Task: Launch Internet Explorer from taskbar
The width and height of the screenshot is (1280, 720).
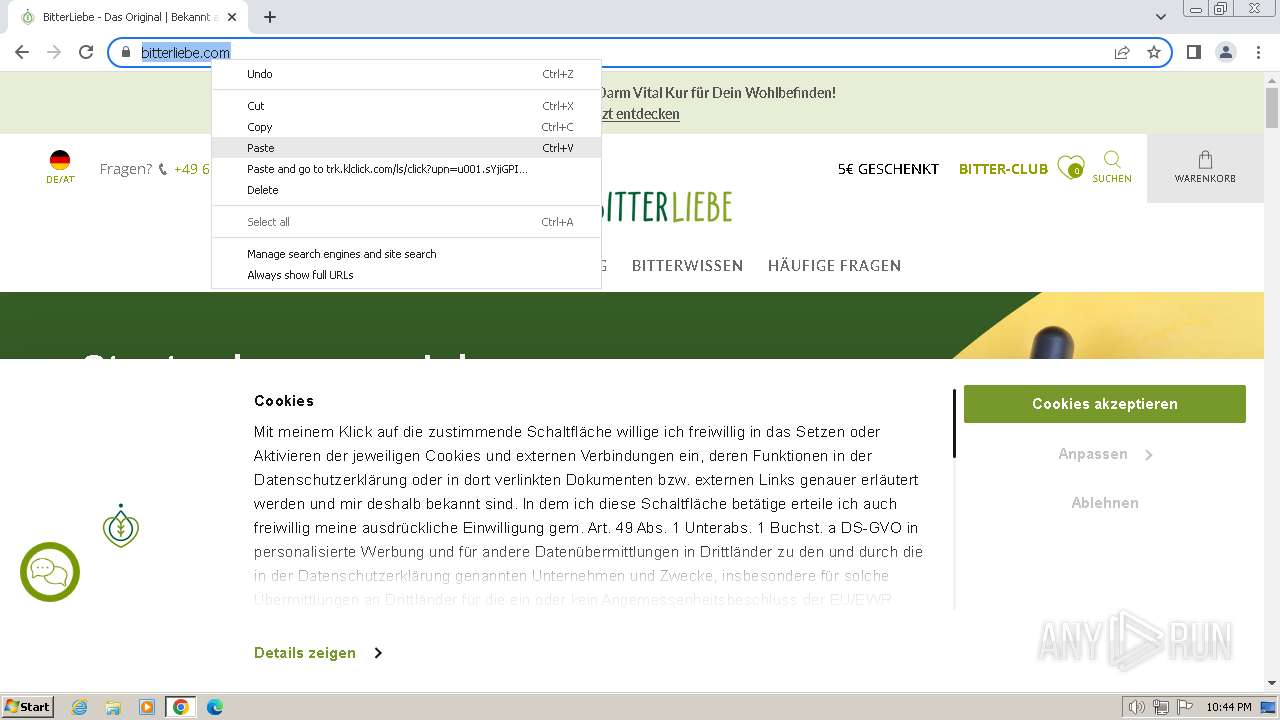Action: (x=80, y=707)
